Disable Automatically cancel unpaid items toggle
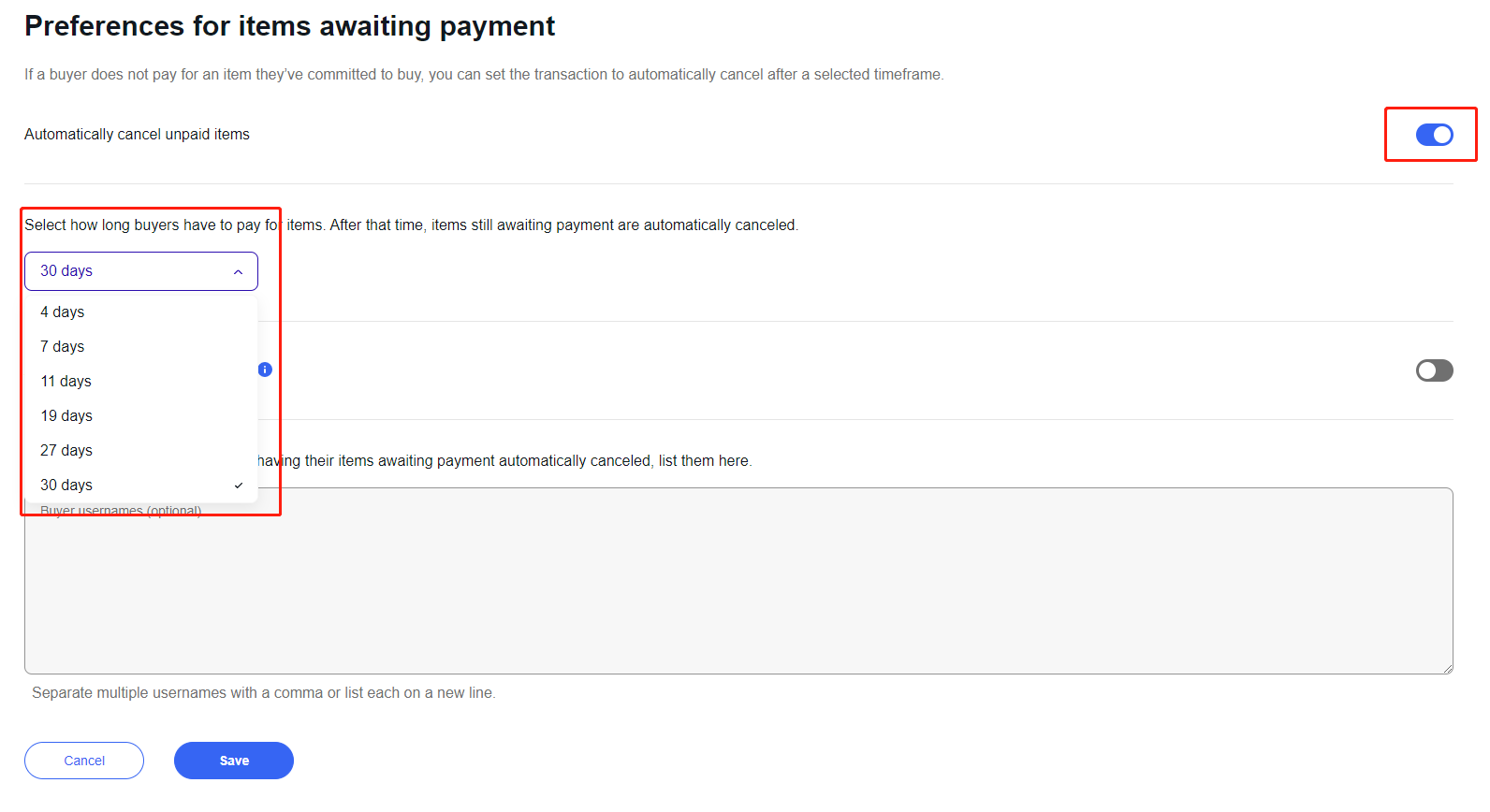The height and width of the screenshot is (812, 1490). pos(1434,135)
